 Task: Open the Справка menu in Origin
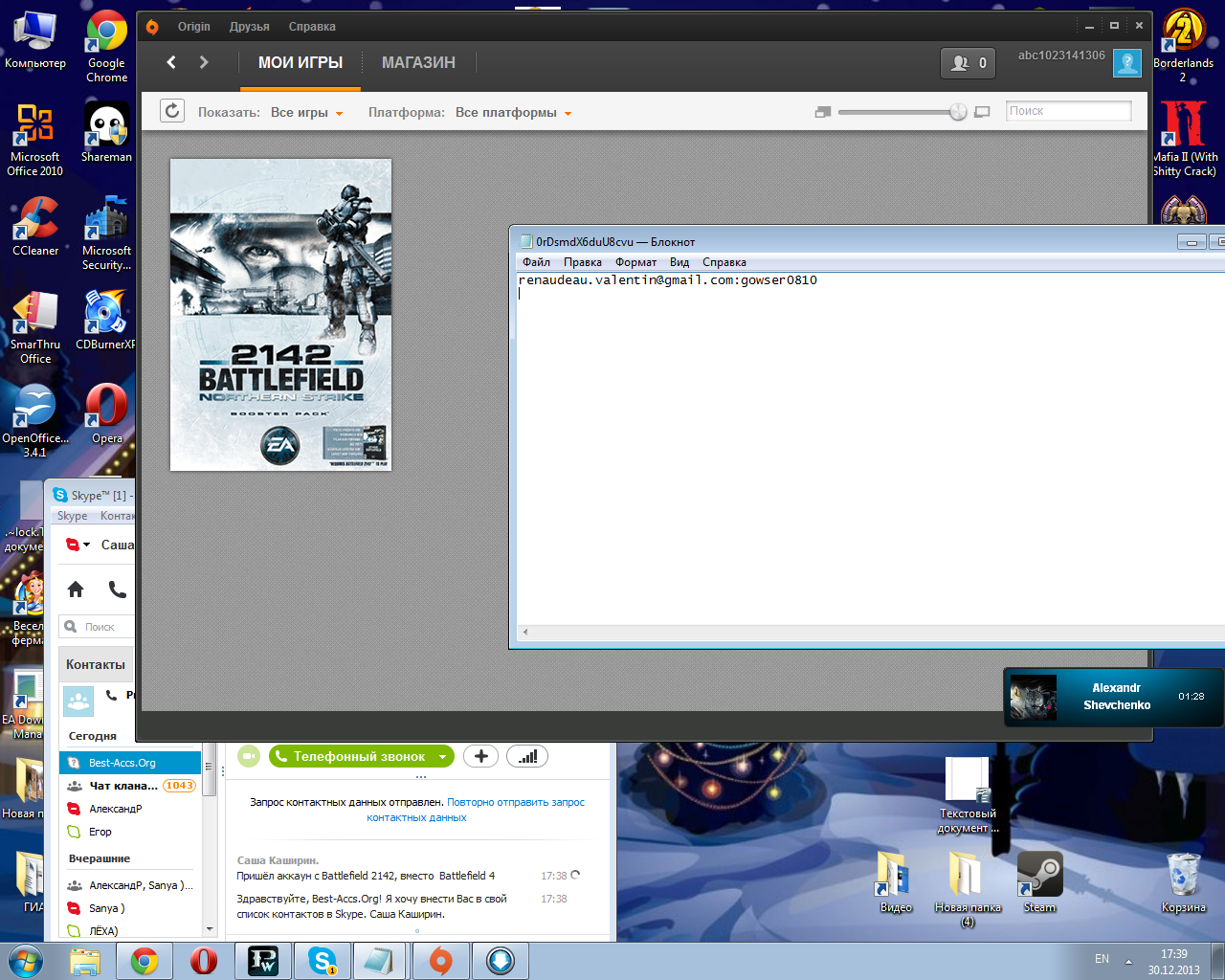pos(312,27)
